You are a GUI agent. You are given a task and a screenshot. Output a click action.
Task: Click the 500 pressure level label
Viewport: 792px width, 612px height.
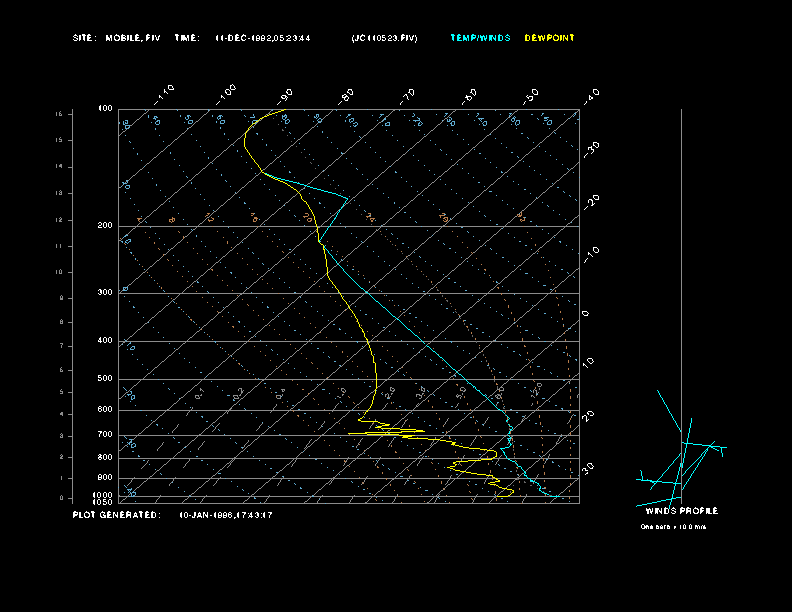(x=105, y=378)
